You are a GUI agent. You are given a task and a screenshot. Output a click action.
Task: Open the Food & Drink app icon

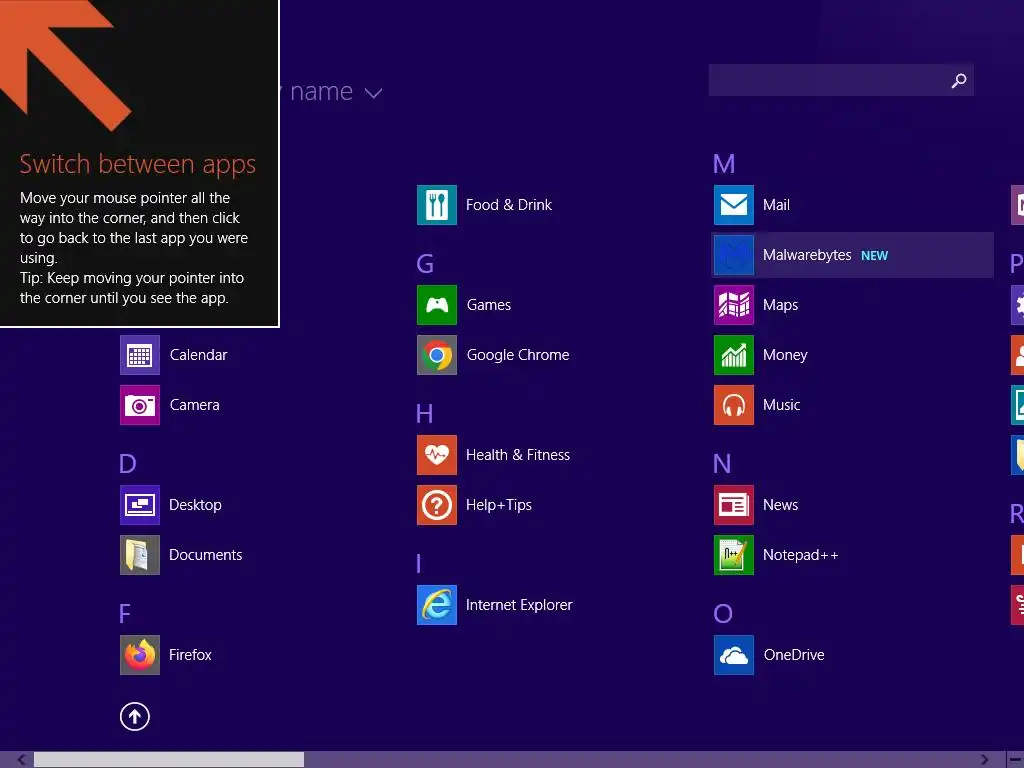[x=437, y=205]
